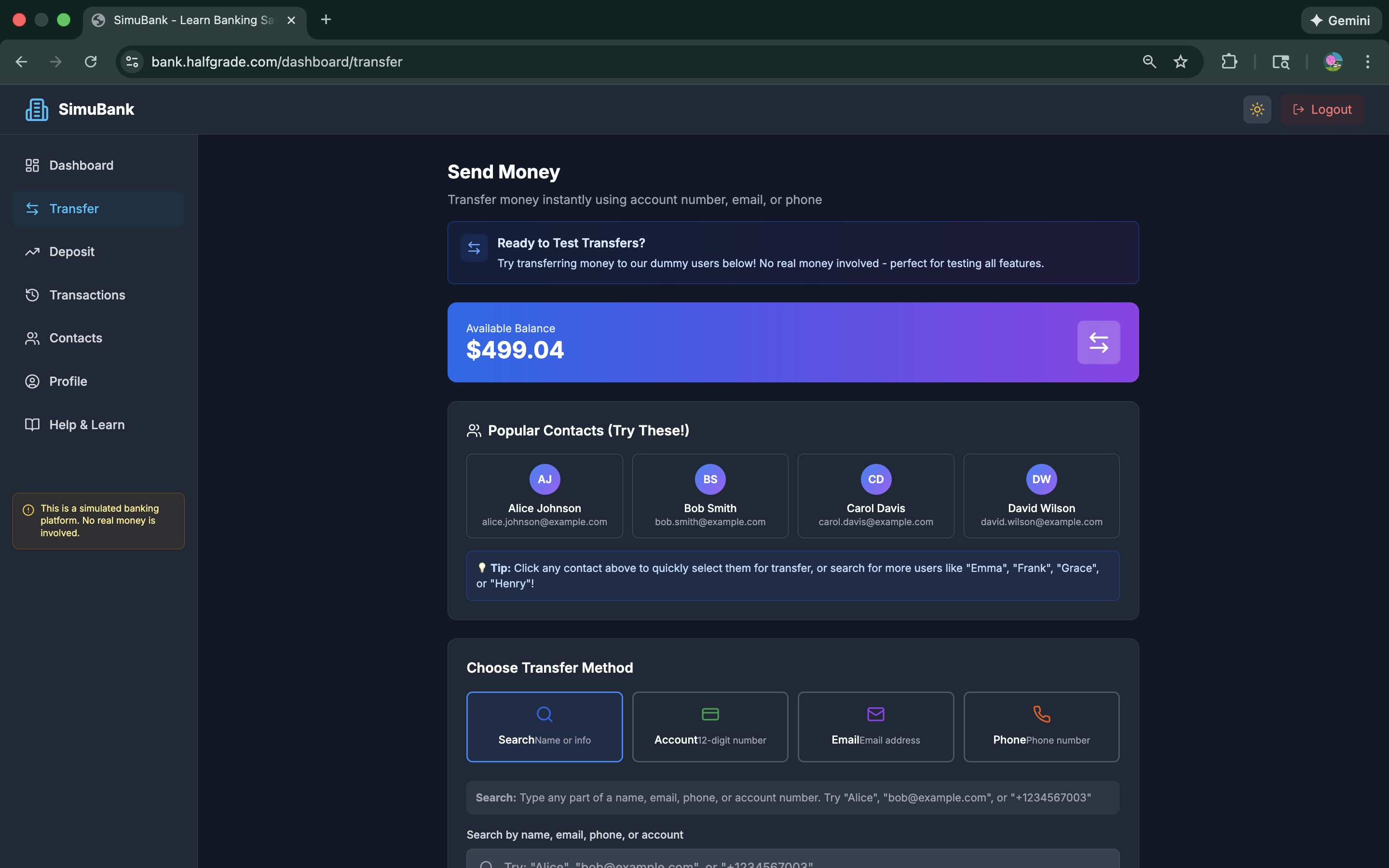
Task: Open the browser extensions menu
Action: pos(1229,61)
